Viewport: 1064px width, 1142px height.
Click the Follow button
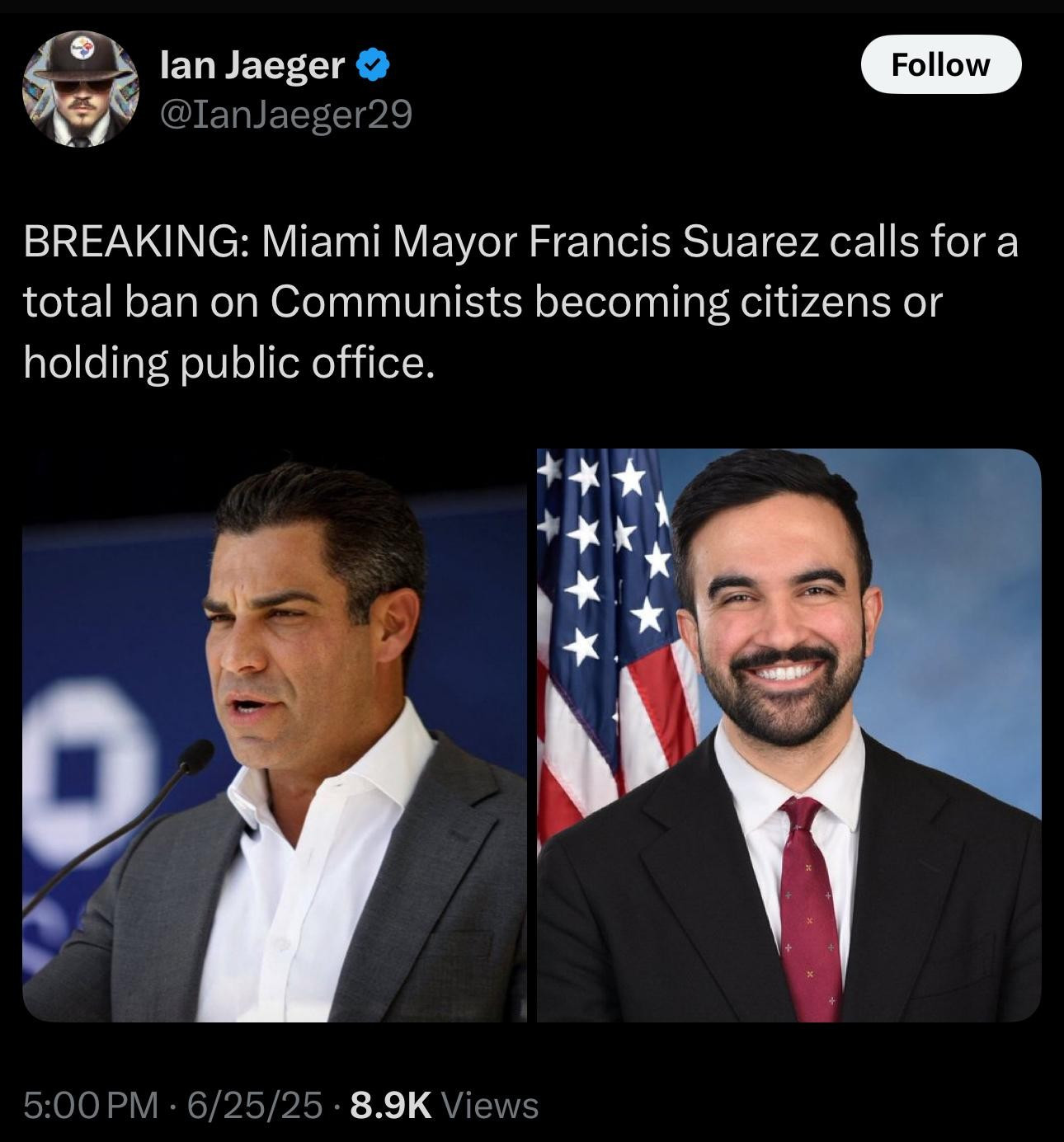pos(940,64)
